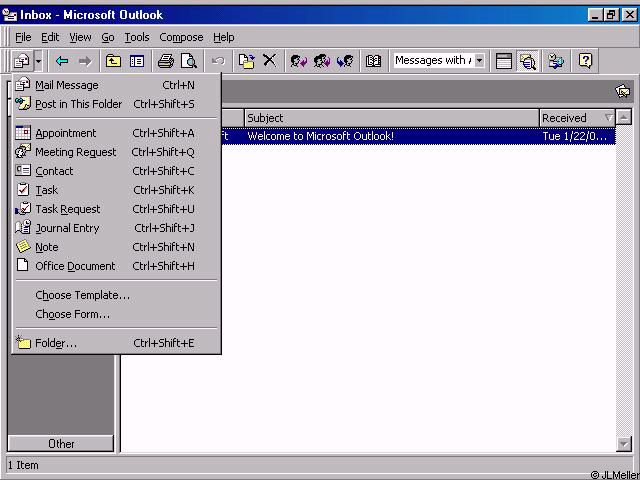Choose Task Request menu entry
Screen dimensions: 640x480
coord(116,209)
